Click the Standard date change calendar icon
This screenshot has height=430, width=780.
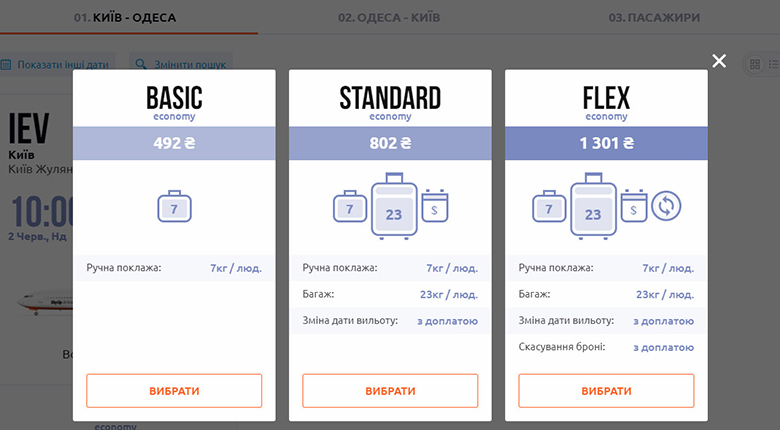point(436,206)
